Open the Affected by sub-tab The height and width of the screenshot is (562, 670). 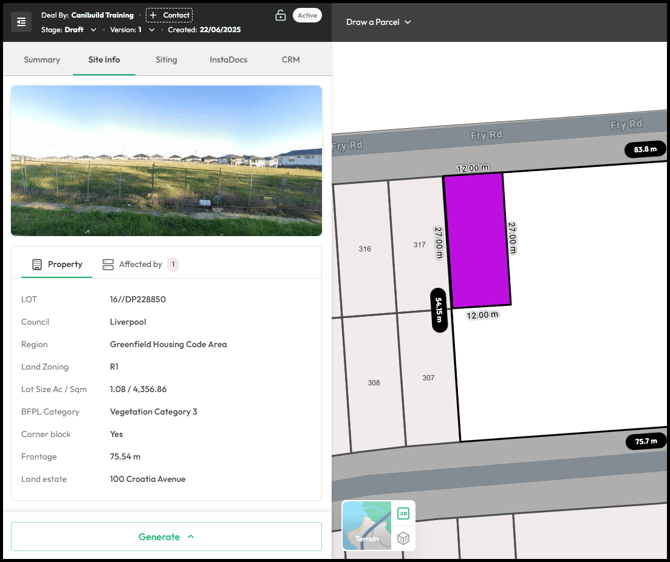[x=140, y=265]
